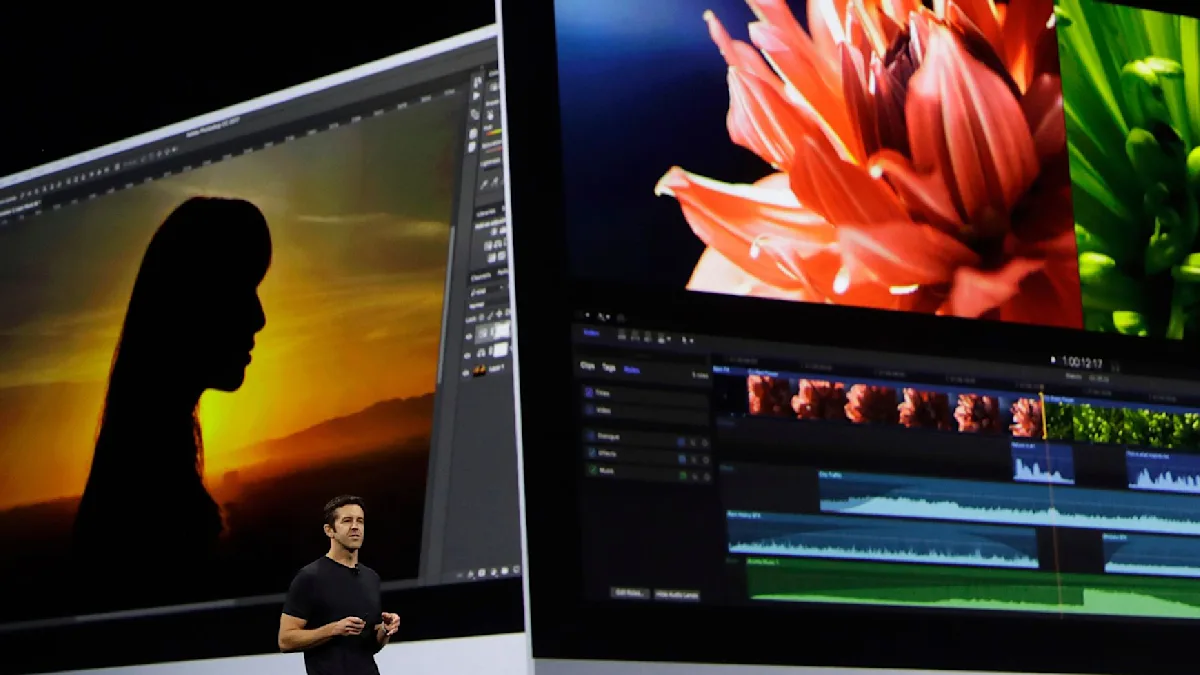The width and height of the screenshot is (1200, 675).
Task: Select the small audio clip under the playhead
Action: pos(1042,463)
